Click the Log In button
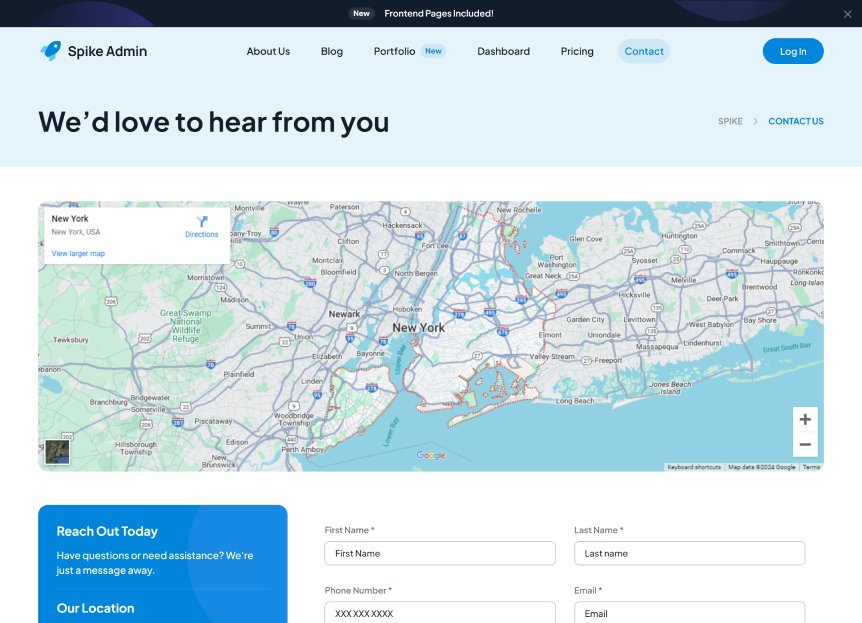 793,51
